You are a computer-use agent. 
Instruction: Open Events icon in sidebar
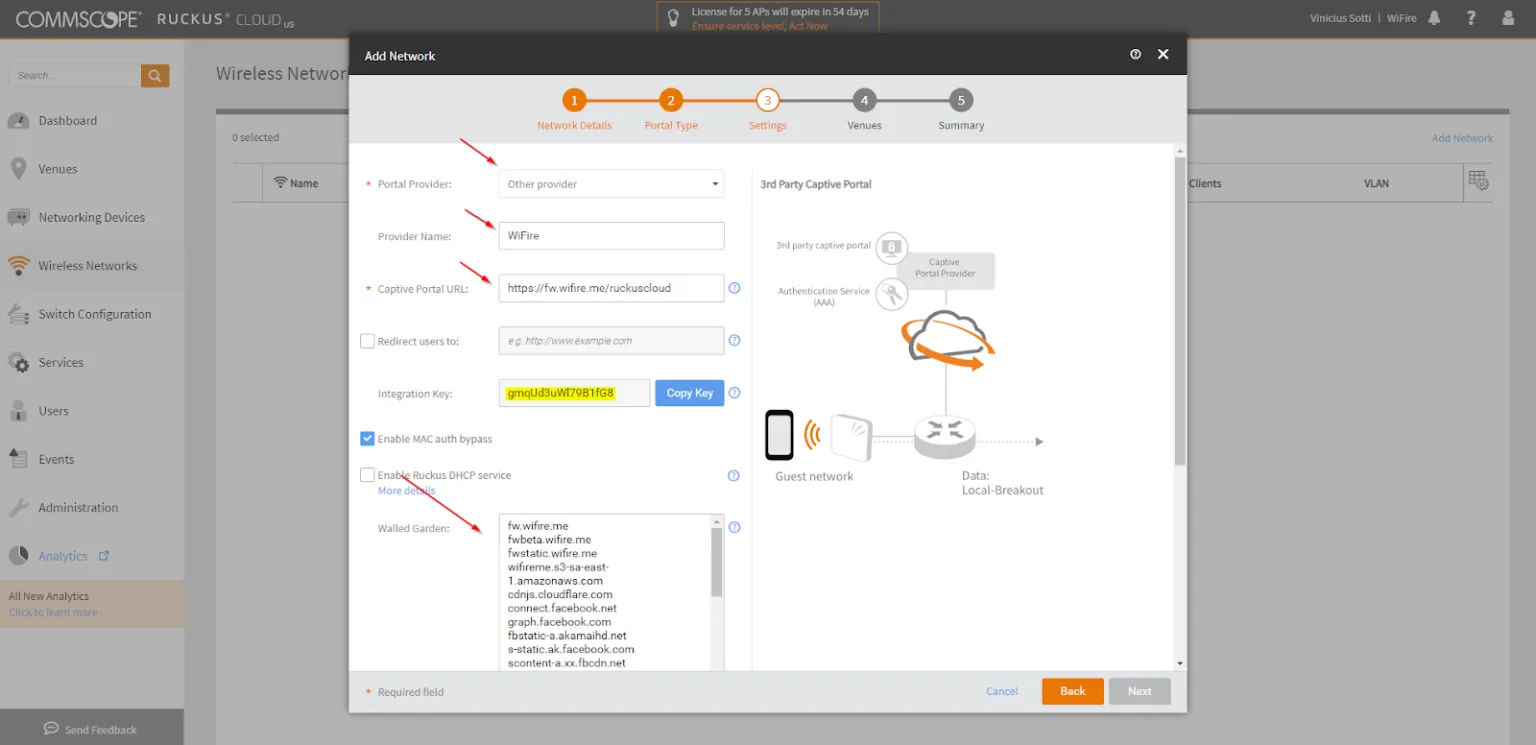(18, 459)
